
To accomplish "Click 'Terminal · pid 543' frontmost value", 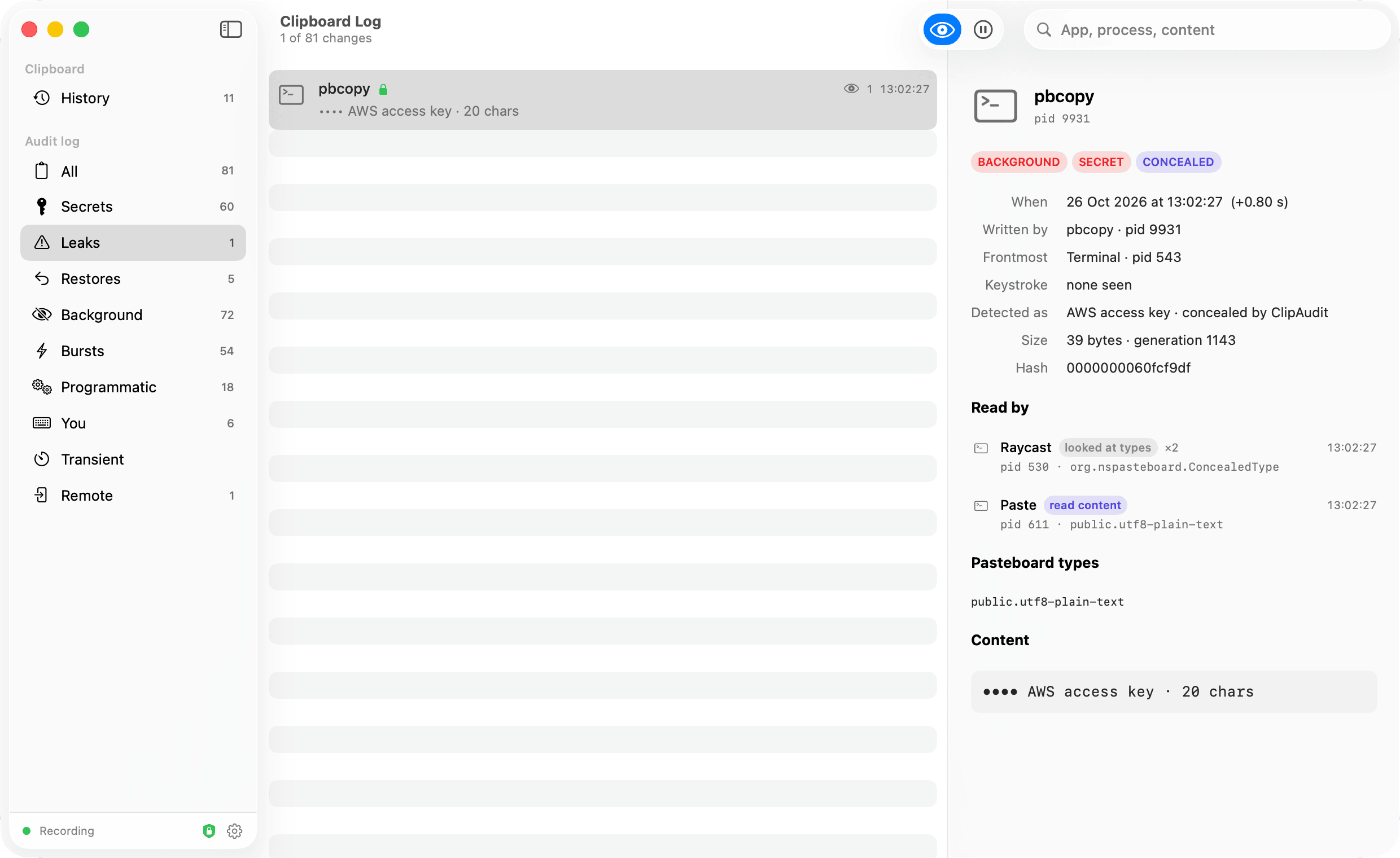I will click(x=1123, y=257).
